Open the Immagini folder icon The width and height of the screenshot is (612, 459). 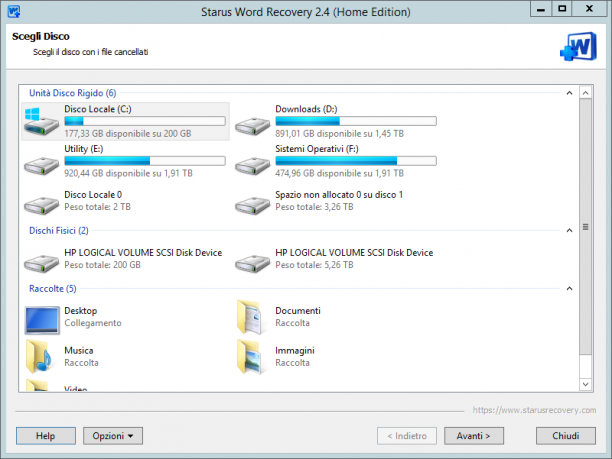point(250,356)
